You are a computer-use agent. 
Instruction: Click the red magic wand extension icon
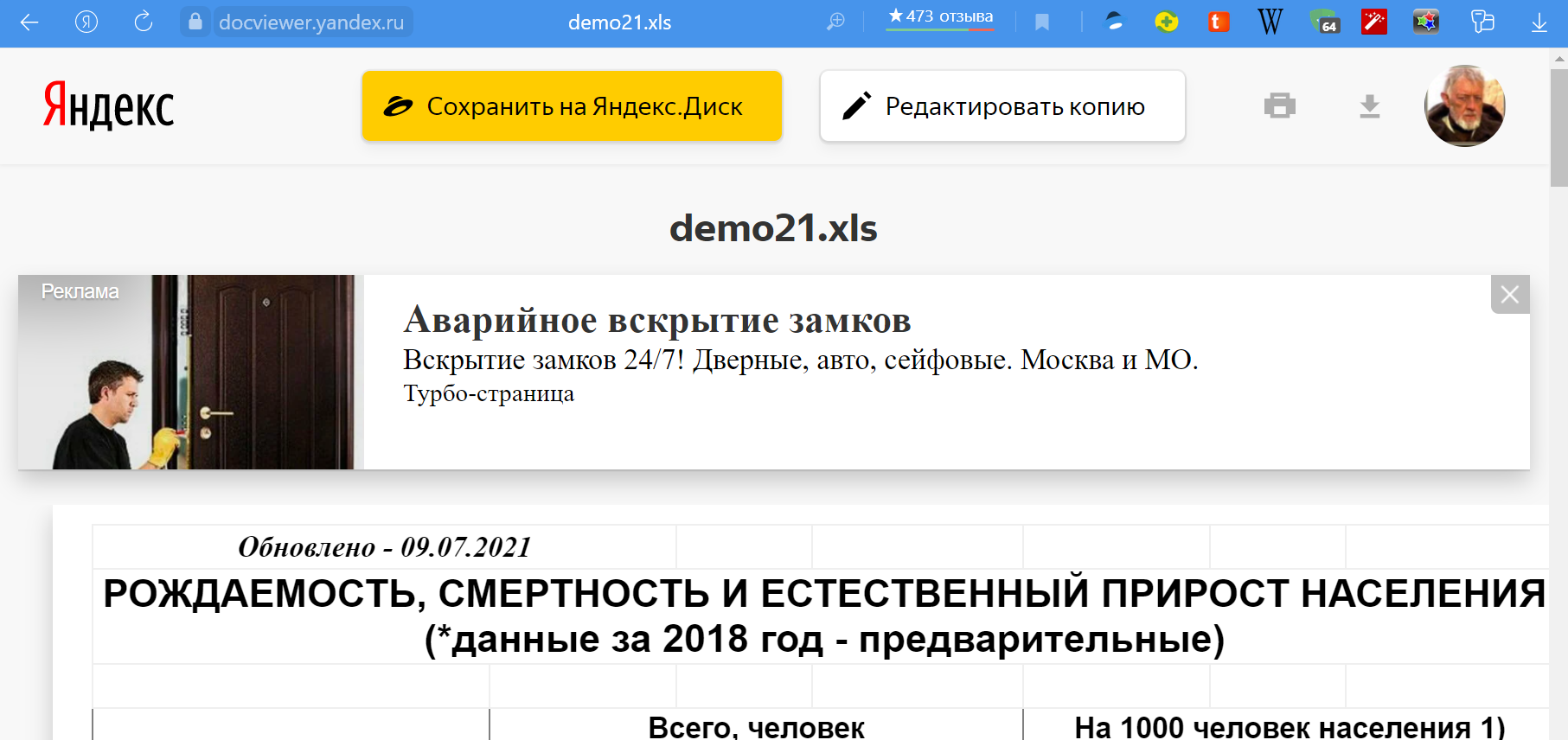click(1374, 22)
